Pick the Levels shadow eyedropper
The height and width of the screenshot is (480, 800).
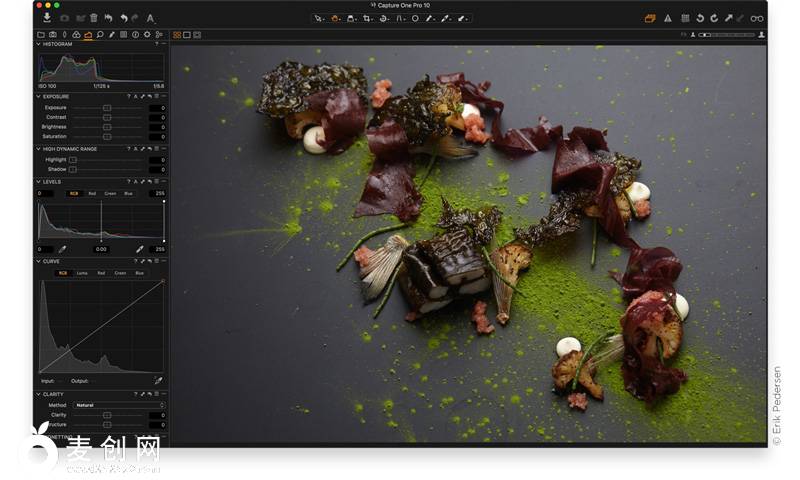click(61, 249)
